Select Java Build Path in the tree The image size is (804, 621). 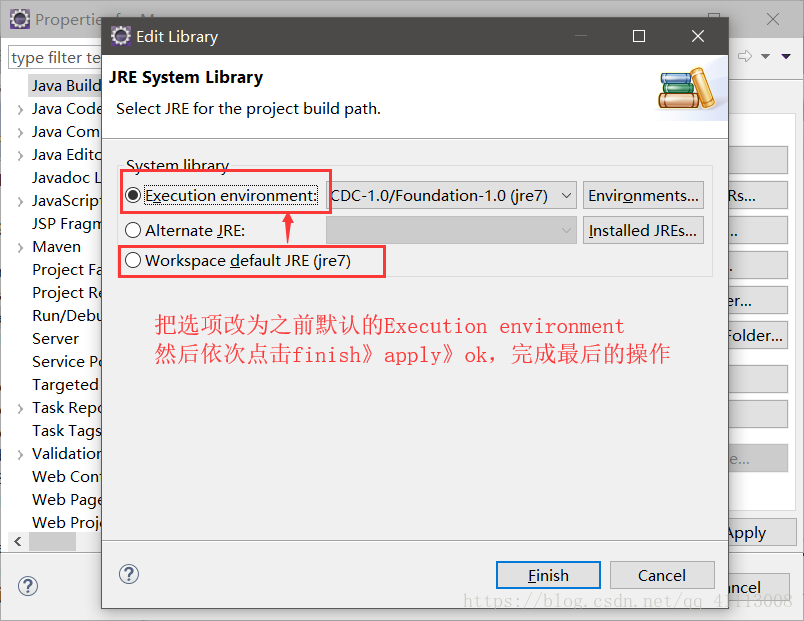coord(66,86)
